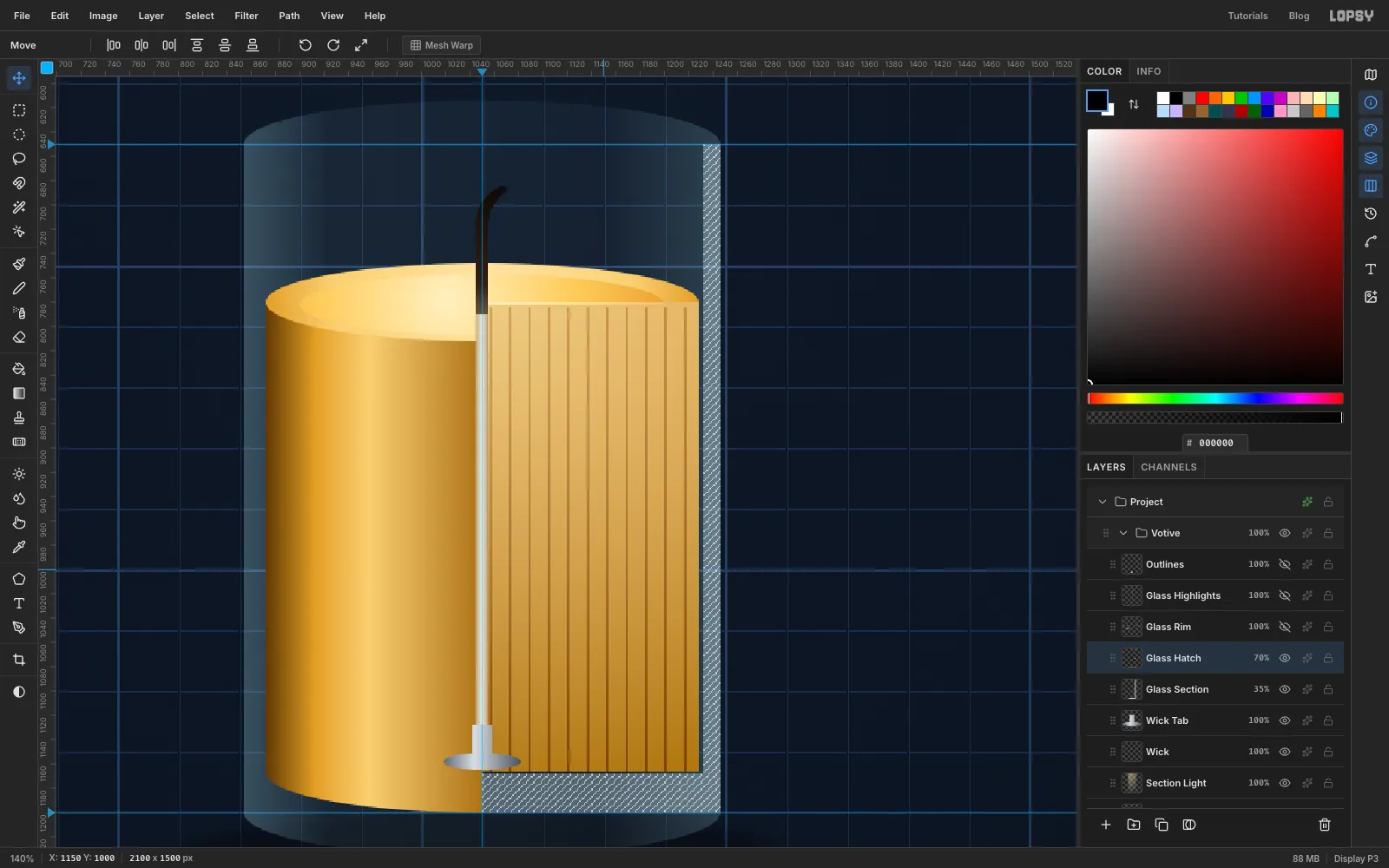Click the Glass Hatch 70% opacity value
This screenshot has height=868, width=1389.
click(1261, 658)
